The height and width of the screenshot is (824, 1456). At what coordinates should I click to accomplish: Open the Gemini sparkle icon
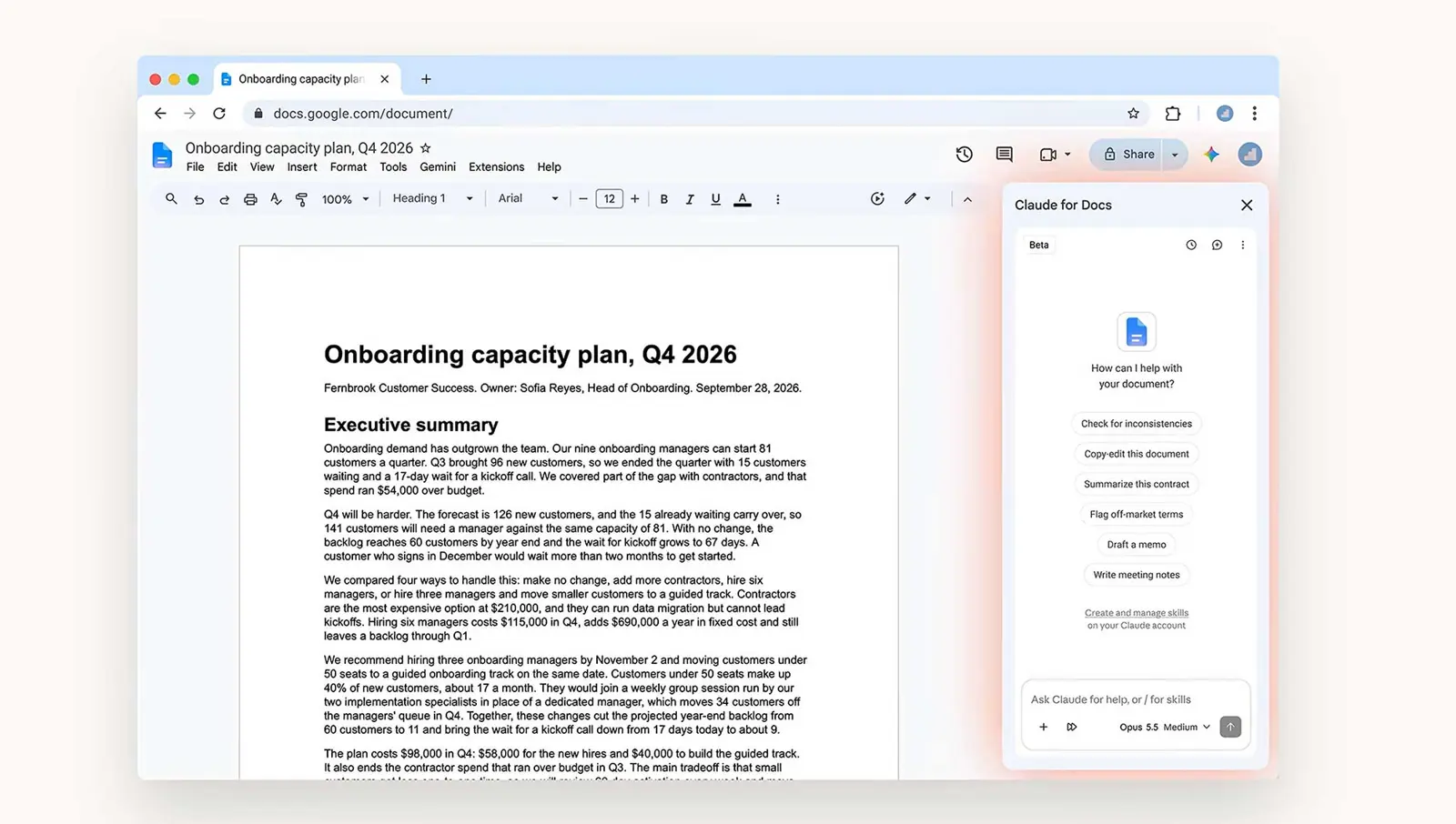[x=1211, y=155]
